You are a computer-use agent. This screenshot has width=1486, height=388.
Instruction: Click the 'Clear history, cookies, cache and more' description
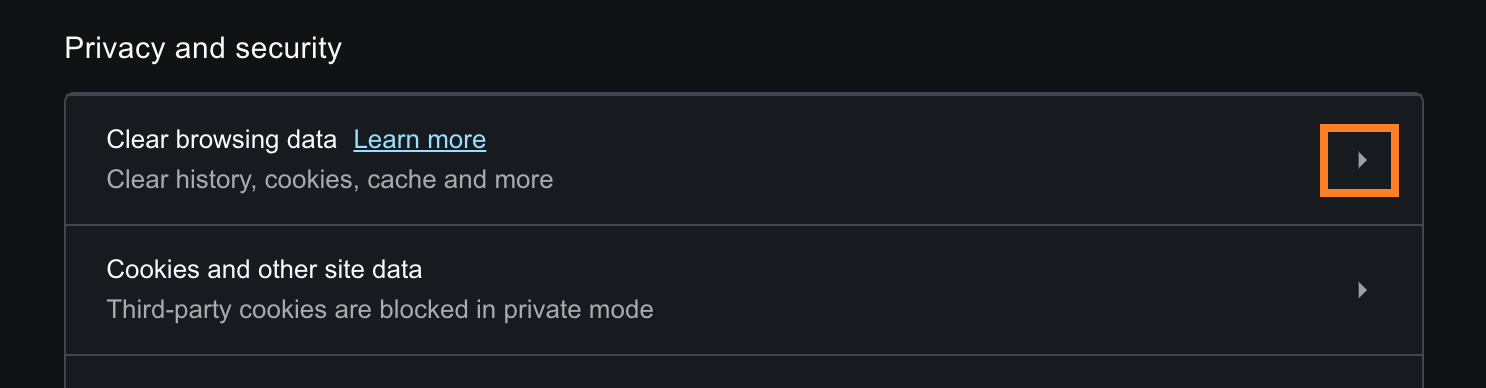pyautogui.click(x=329, y=180)
